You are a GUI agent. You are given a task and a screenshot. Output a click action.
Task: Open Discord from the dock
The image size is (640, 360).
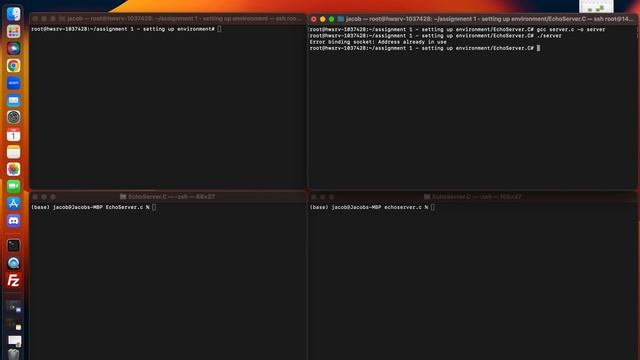[13, 221]
